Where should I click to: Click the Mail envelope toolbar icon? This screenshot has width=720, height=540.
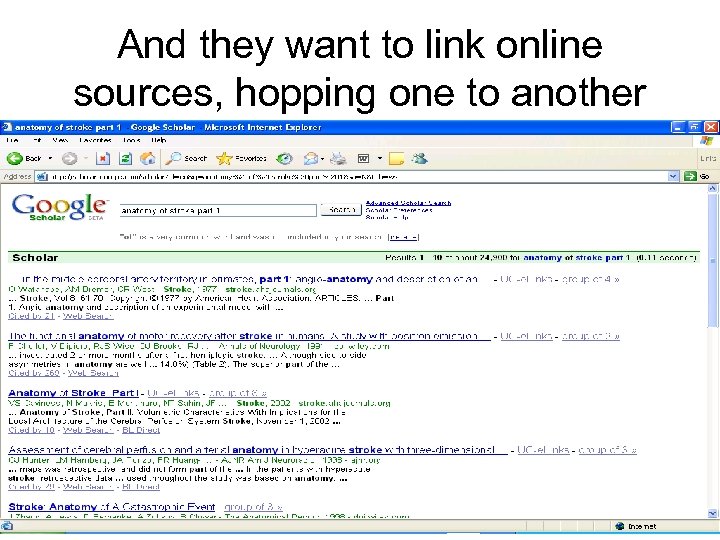click(x=310, y=159)
